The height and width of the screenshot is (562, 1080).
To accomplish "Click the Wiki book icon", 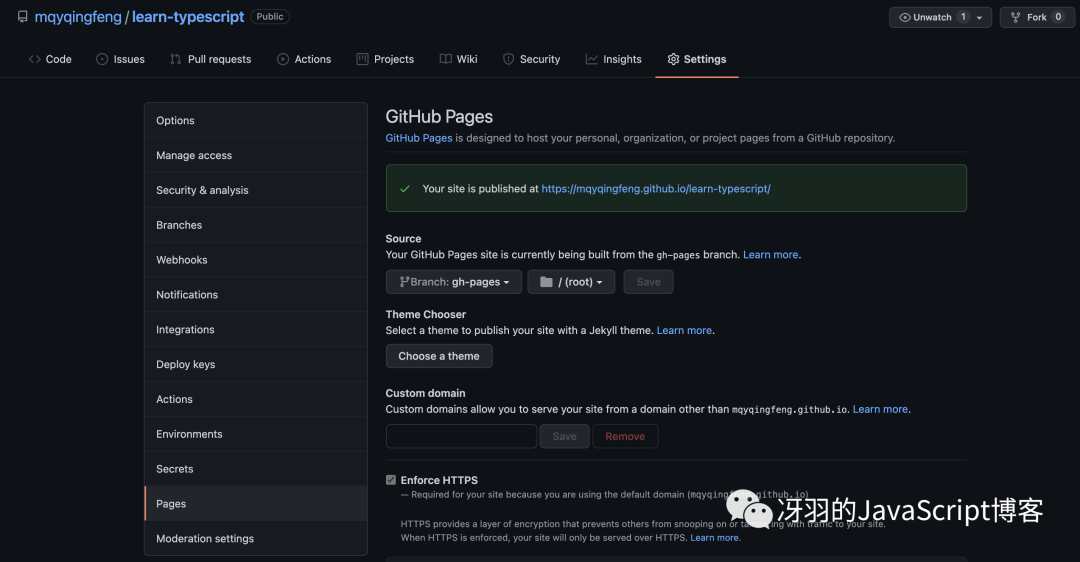I will pyautogui.click(x=446, y=59).
